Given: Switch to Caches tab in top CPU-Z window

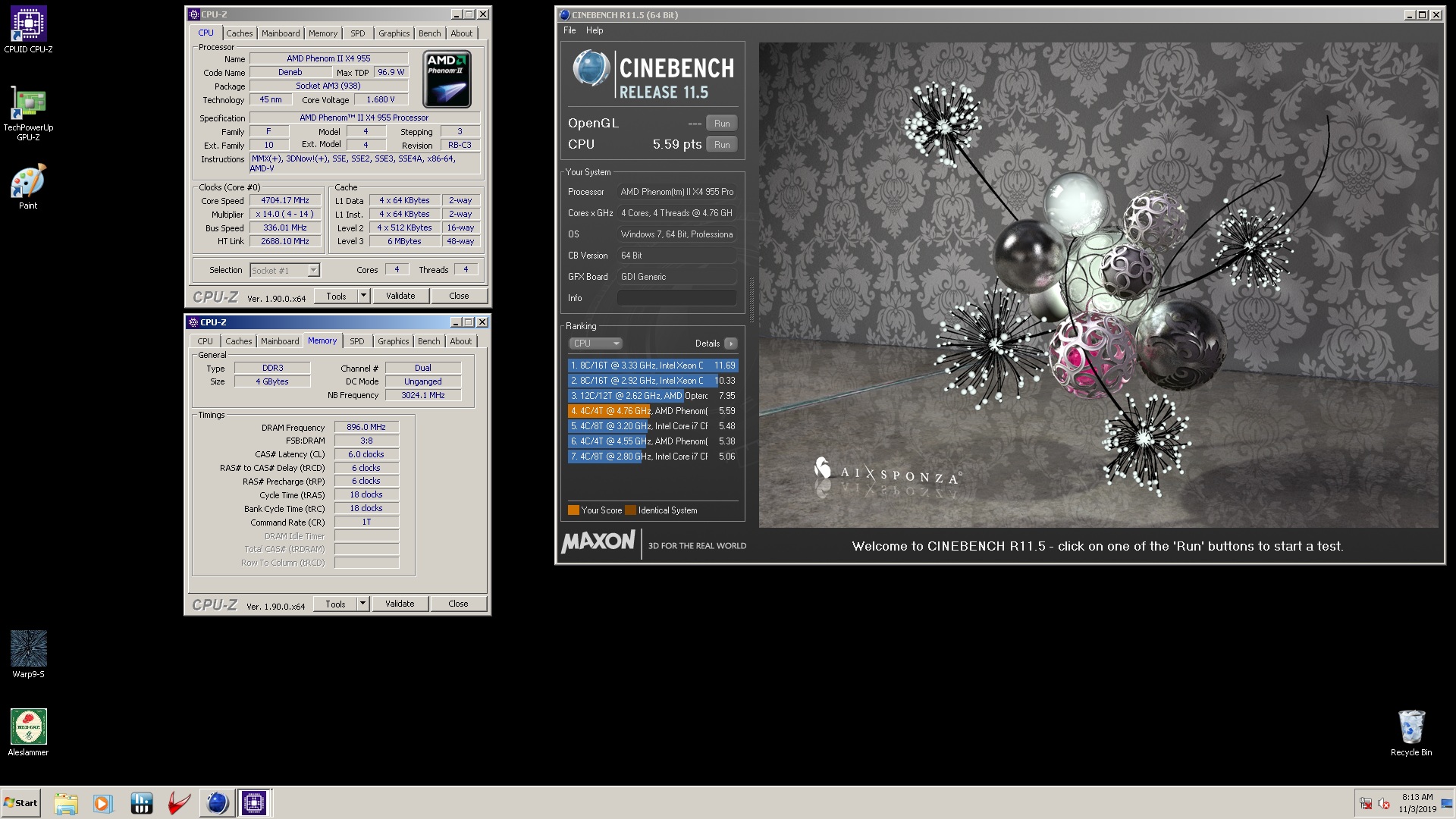Looking at the screenshot, I should pyautogui.click(x=239, y=33).
